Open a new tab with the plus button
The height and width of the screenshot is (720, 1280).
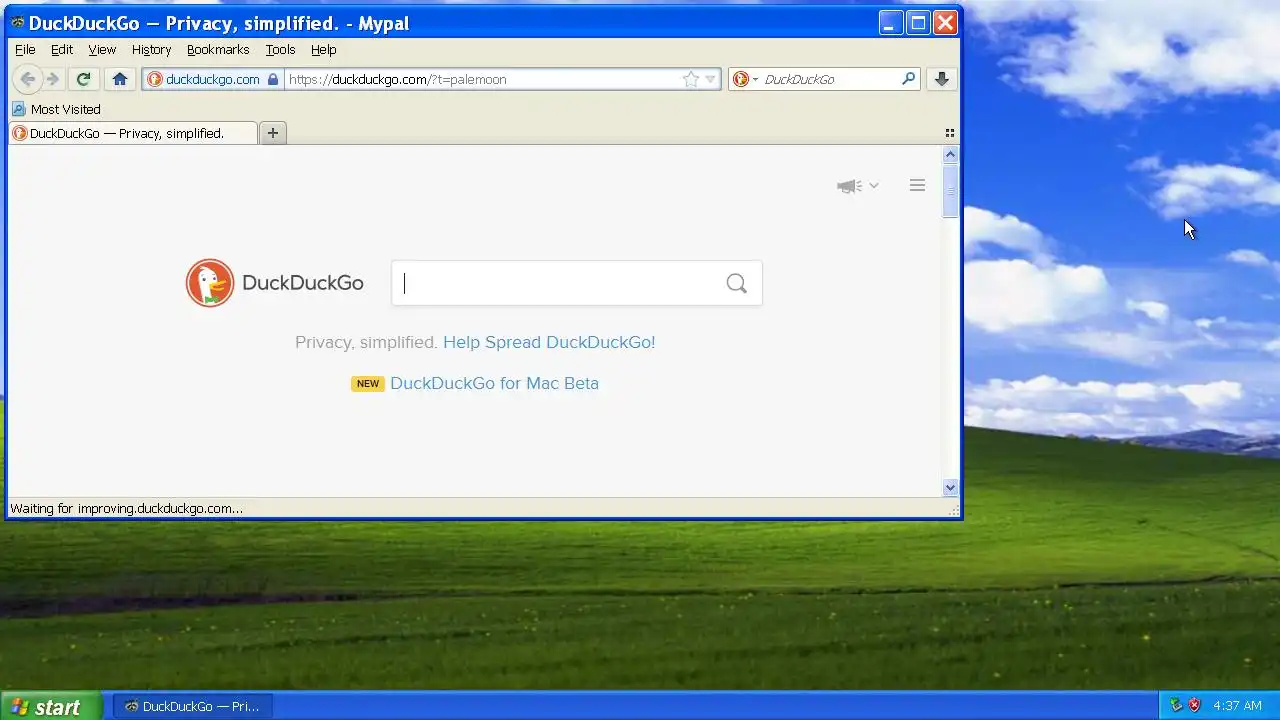(272, 133)
